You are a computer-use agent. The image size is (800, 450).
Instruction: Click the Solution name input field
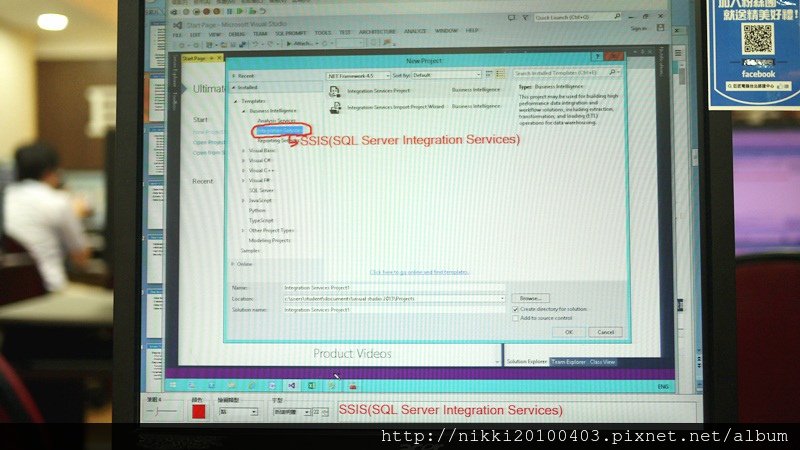pos(393,310)
